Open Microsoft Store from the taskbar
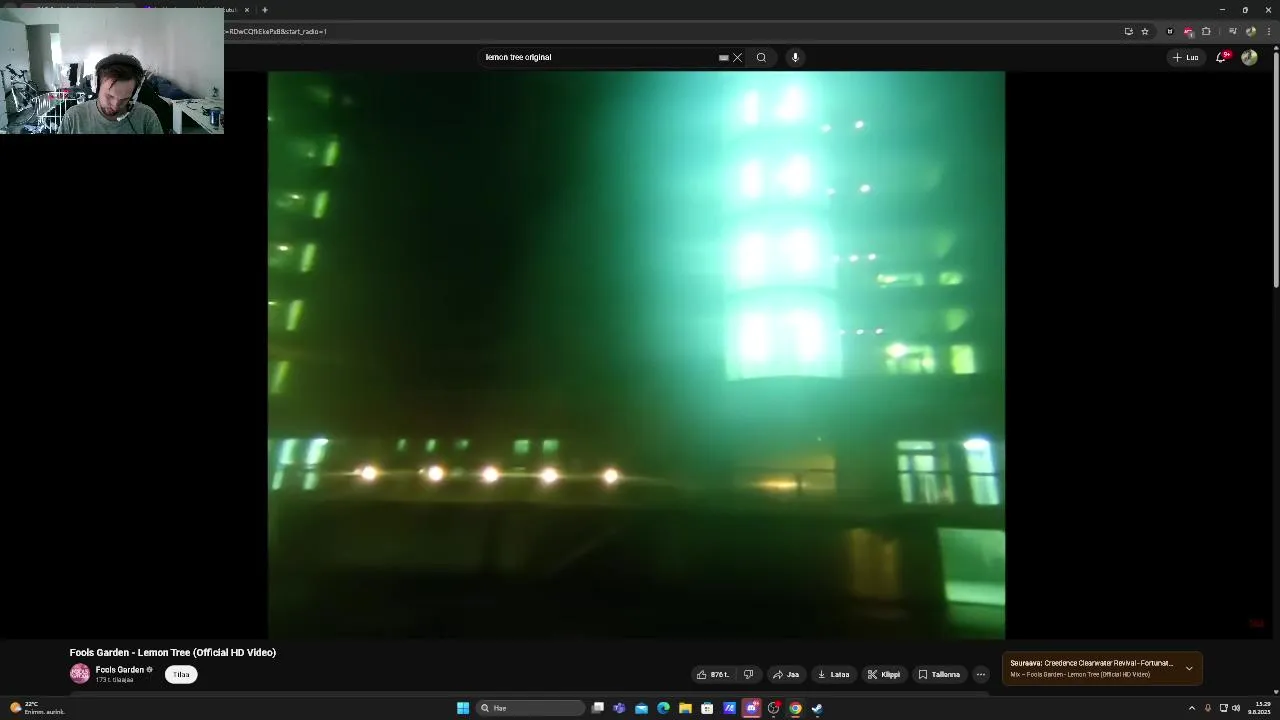This screenshot has height=720, width=1280. click(x=707, y=708)
